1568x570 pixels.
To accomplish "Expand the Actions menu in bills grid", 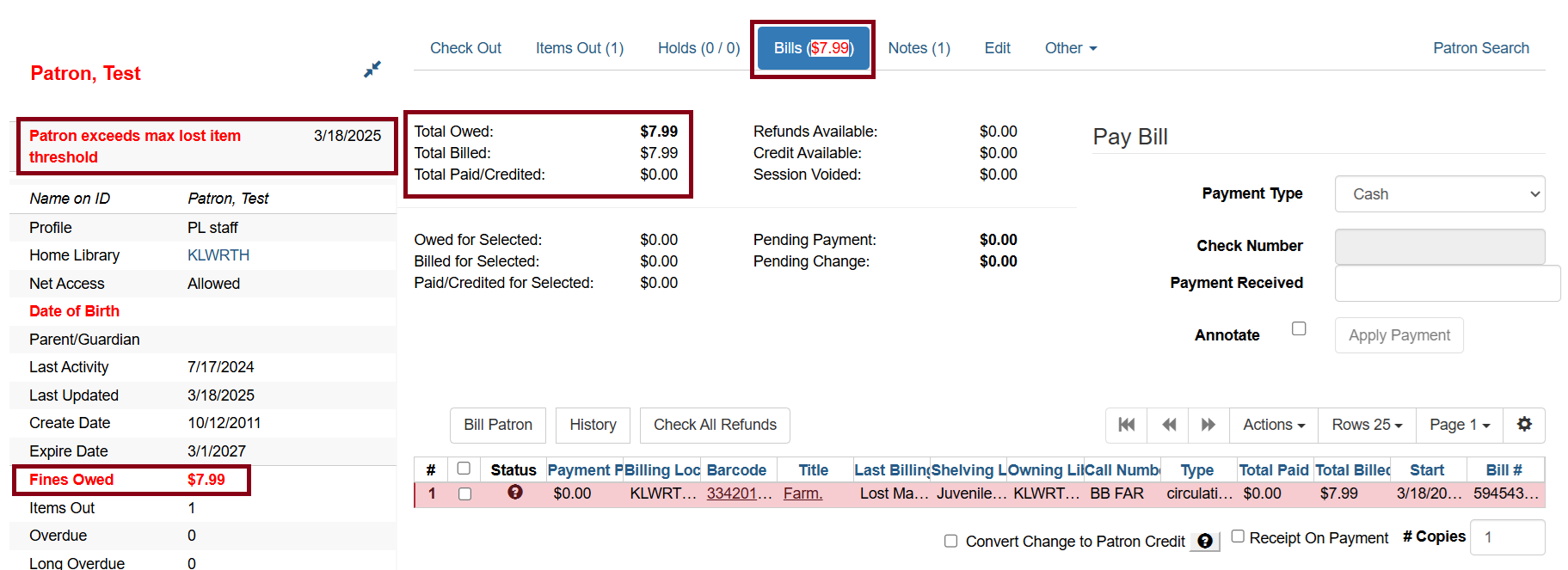I will (1274, 425).
